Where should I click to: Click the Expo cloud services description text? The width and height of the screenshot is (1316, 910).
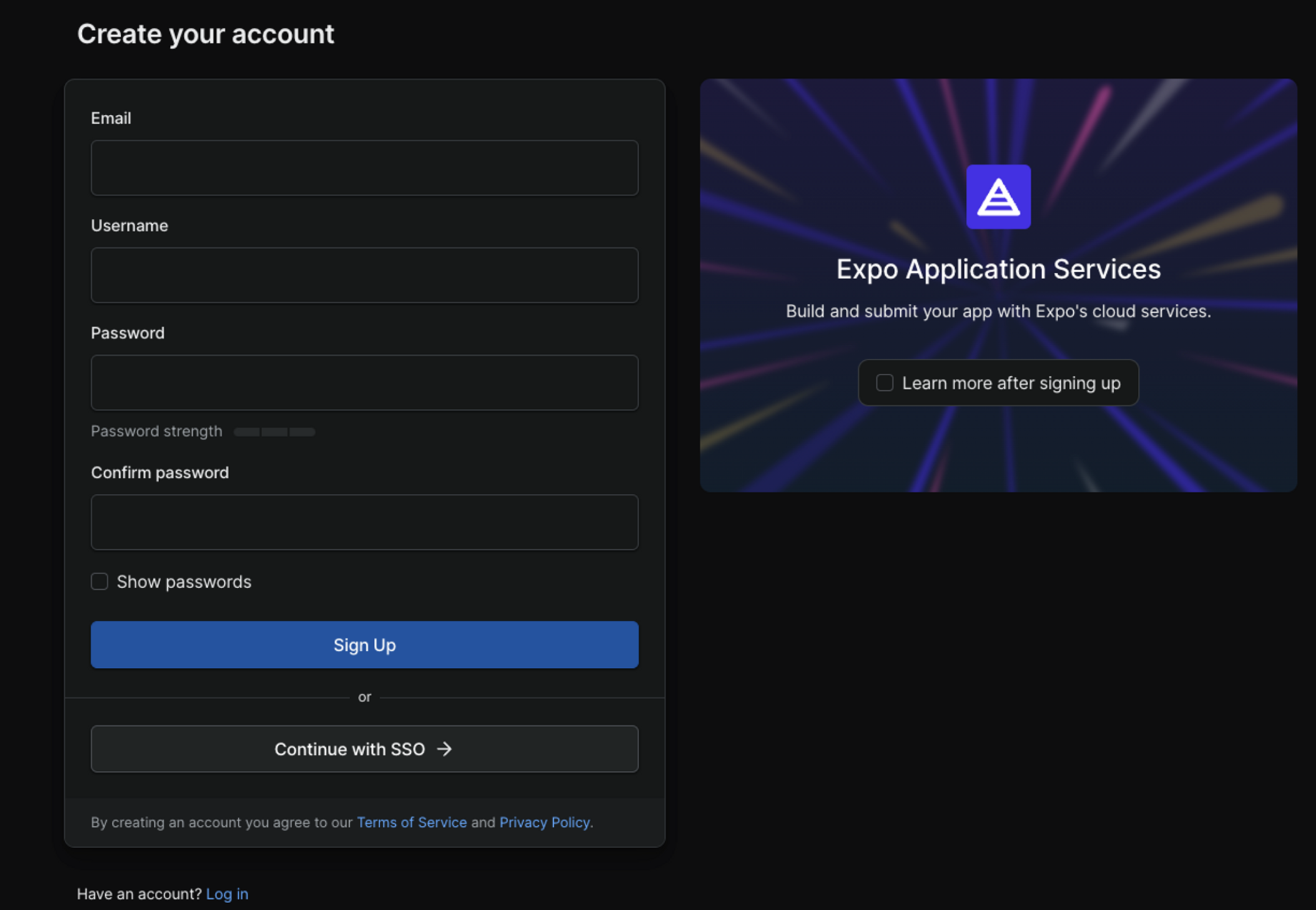[x=998, y=311]
